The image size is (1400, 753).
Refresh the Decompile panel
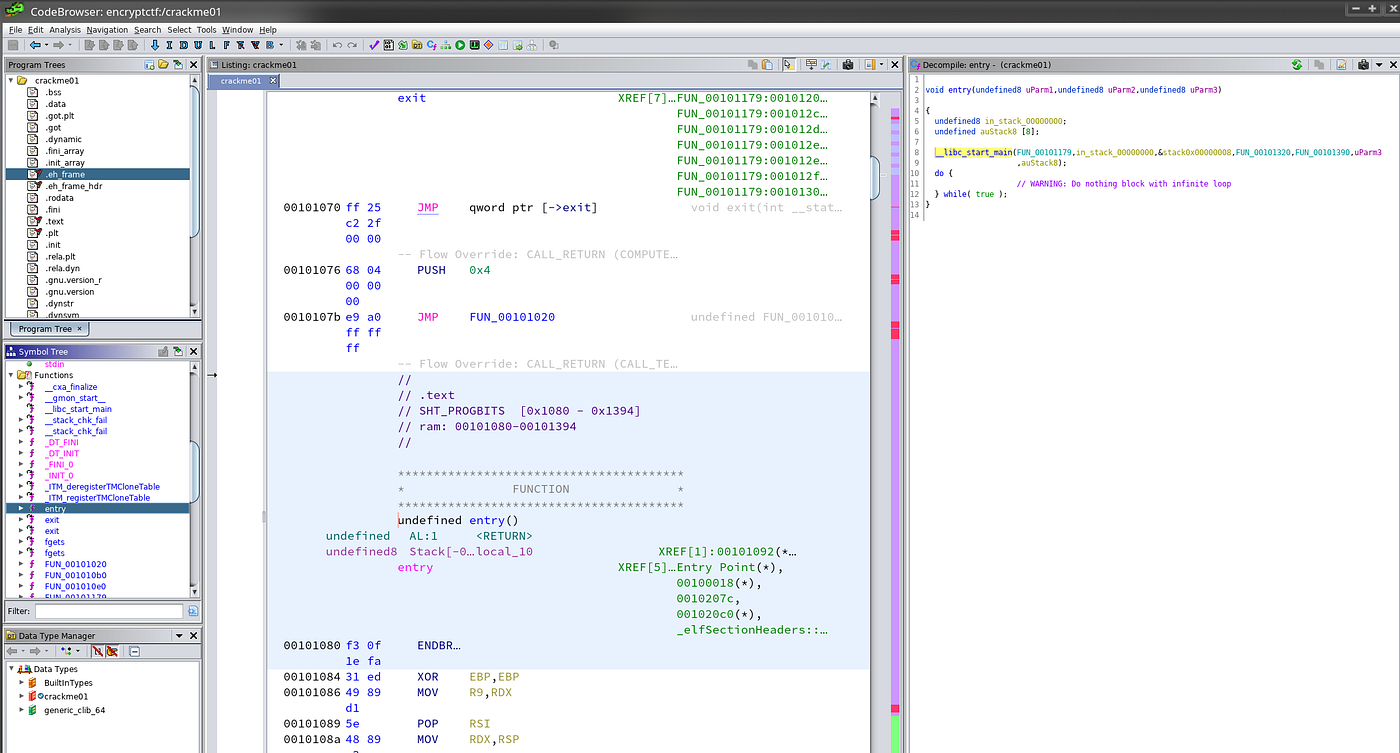(1296, 65)
